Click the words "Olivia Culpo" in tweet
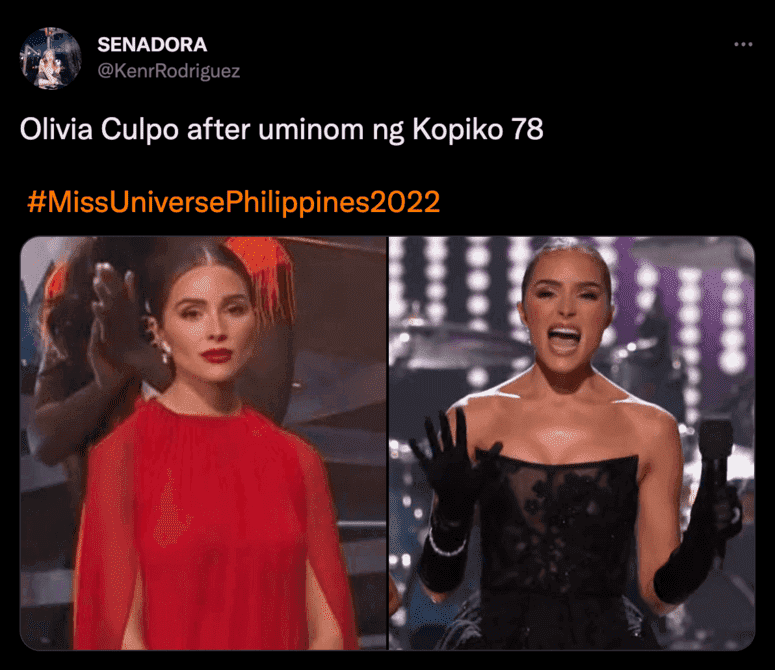This screenshot has height=670, width=775. (99, 130)
